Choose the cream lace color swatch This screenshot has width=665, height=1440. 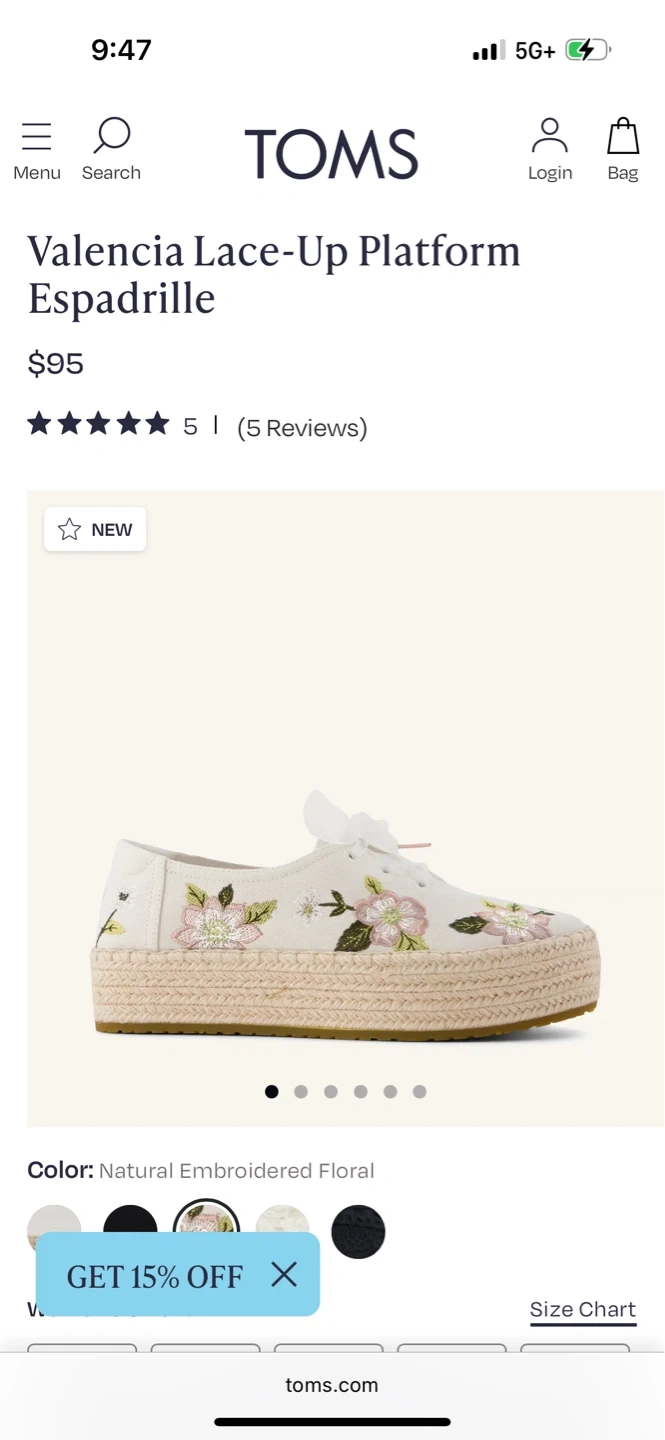[x=282, y=1222]
